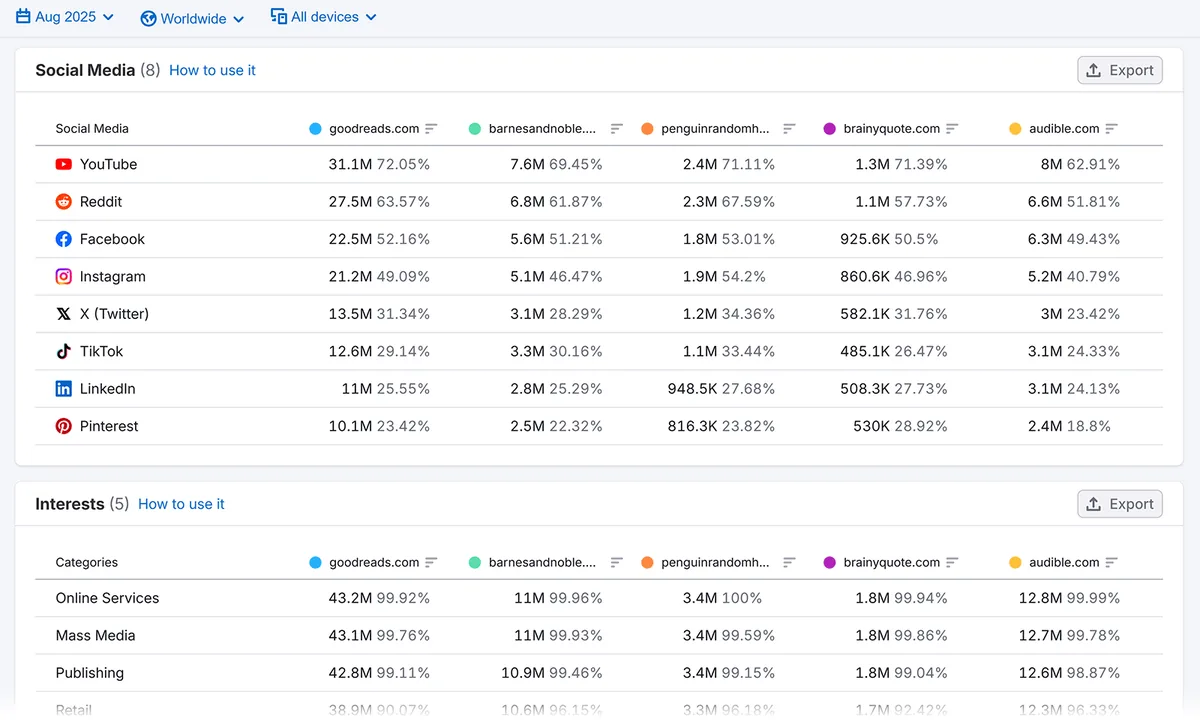Click the Instagram logo icon
The image size is (1200, 728).
click(x=64, y=277)
